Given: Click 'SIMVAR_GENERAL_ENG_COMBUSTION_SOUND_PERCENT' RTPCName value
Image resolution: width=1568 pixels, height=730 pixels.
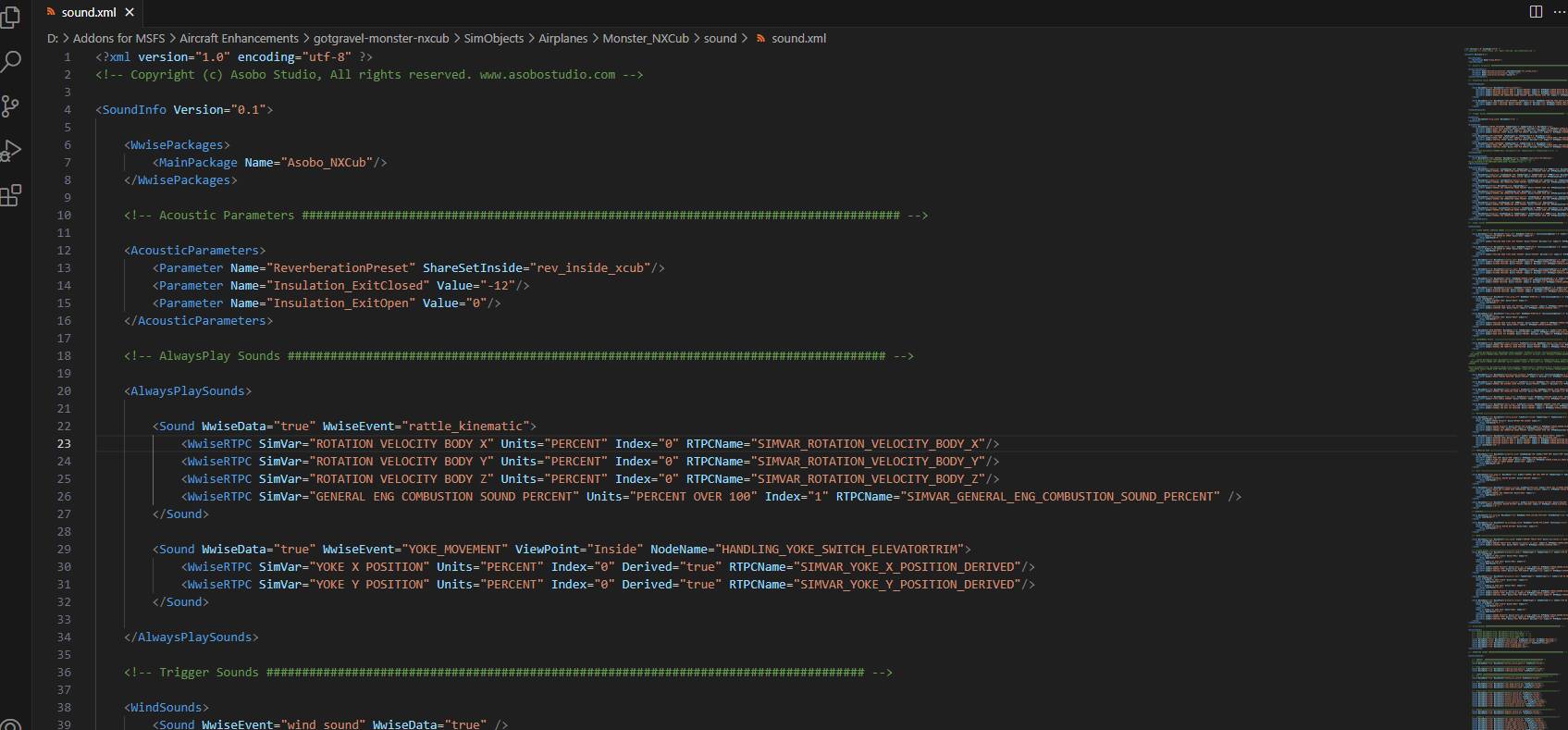Looking at the screenshot, I should 1060,496.
